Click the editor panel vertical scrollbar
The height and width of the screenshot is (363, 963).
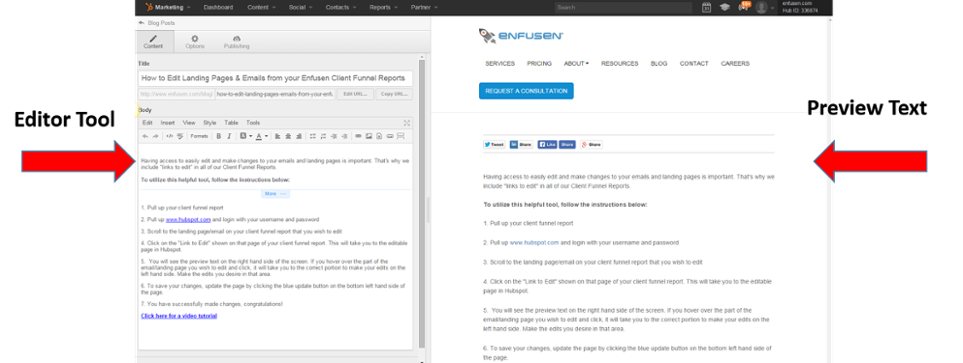coord(421,203)
